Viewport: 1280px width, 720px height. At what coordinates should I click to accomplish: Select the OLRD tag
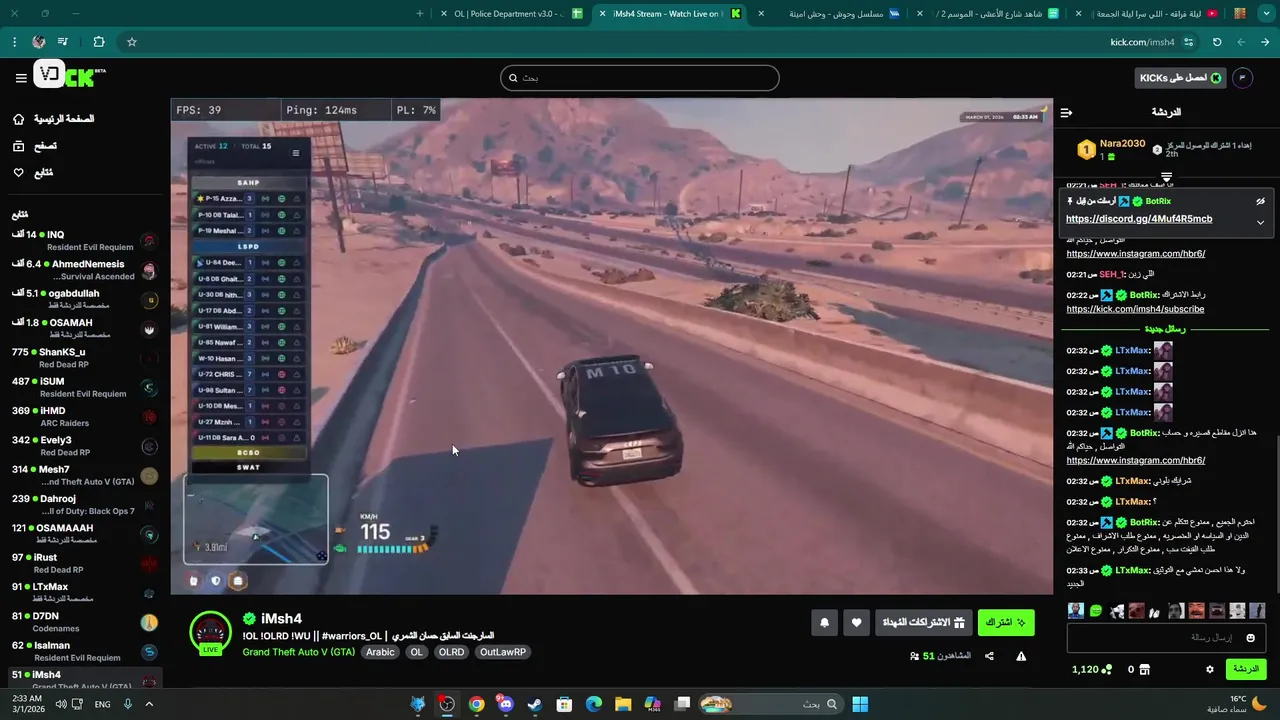pyautogui.click(x=451, y=652)
